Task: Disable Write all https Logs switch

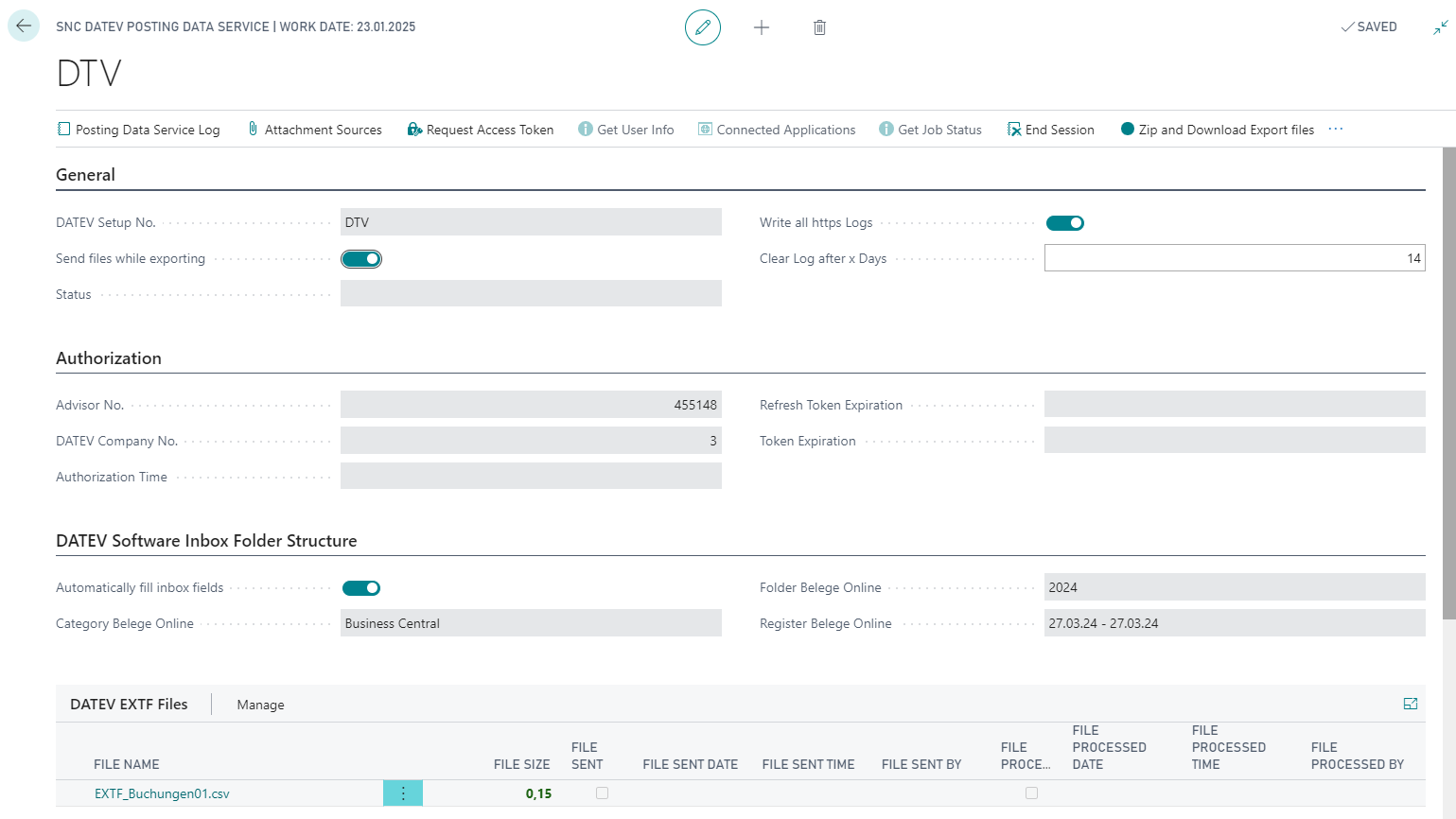Action: (x=1064, y=223)
